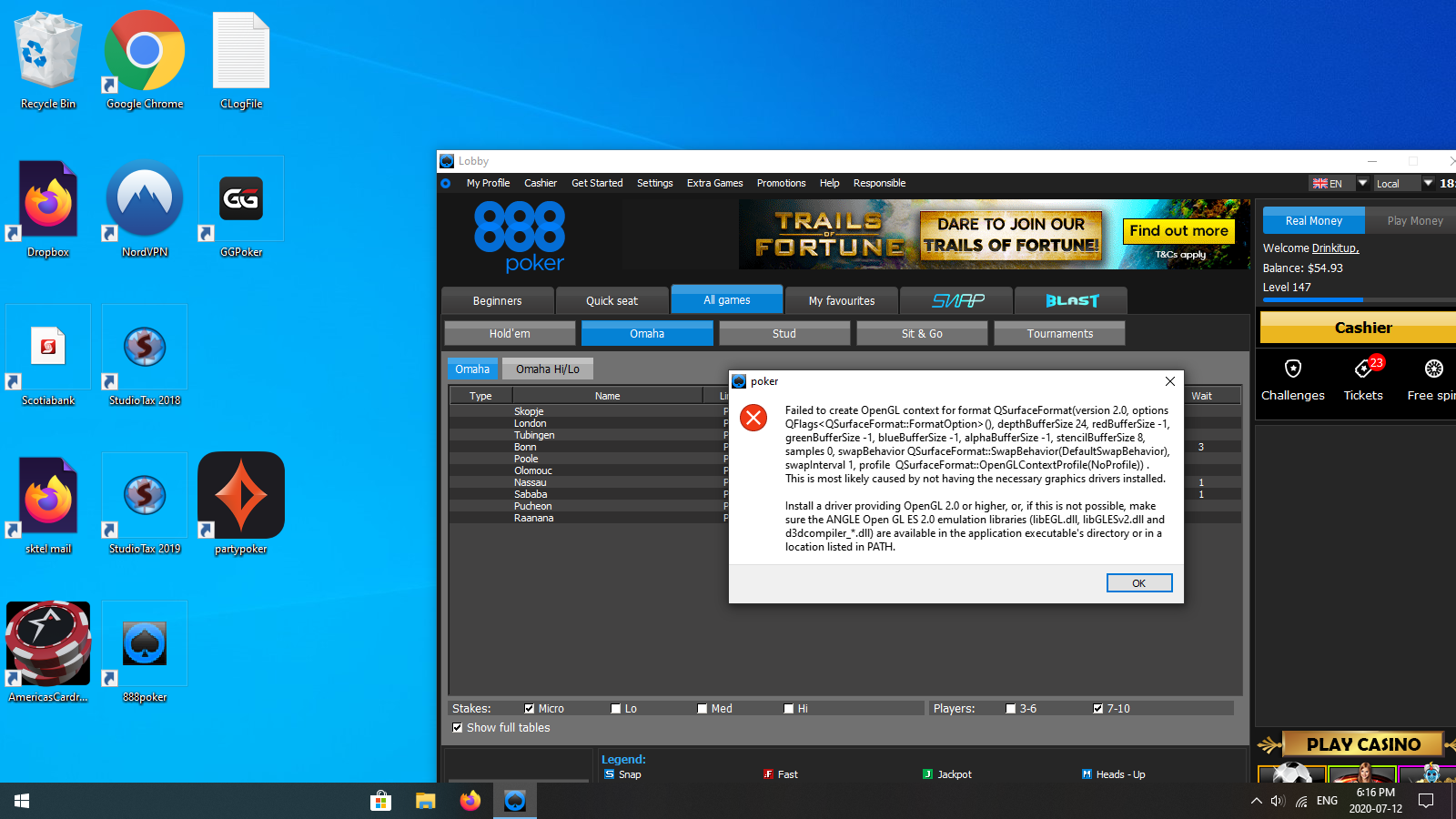
Task: Open the Extra Games menu
Action: 714,183
